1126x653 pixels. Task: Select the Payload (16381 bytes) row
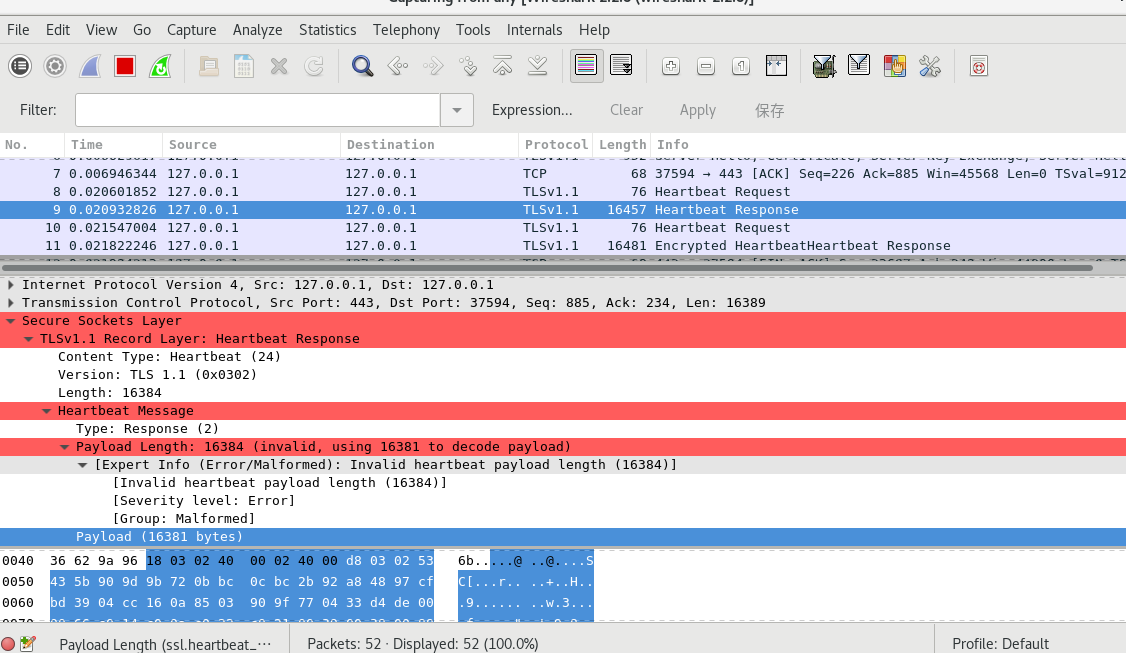[x=563, y=537]
